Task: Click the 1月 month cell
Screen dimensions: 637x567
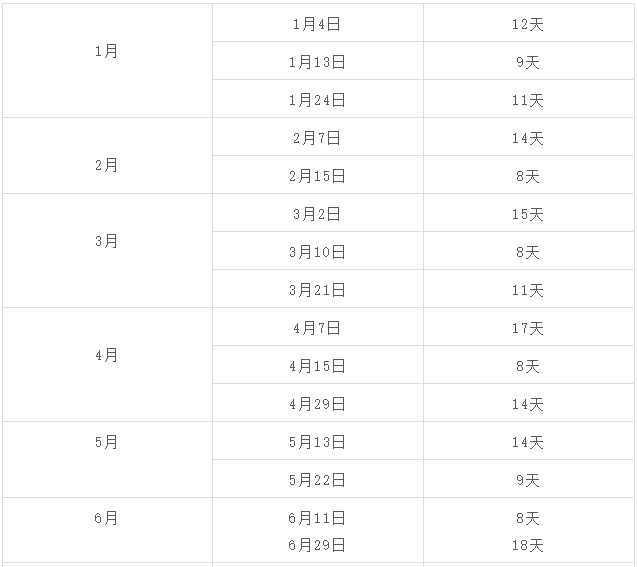Action: [107, 51]
